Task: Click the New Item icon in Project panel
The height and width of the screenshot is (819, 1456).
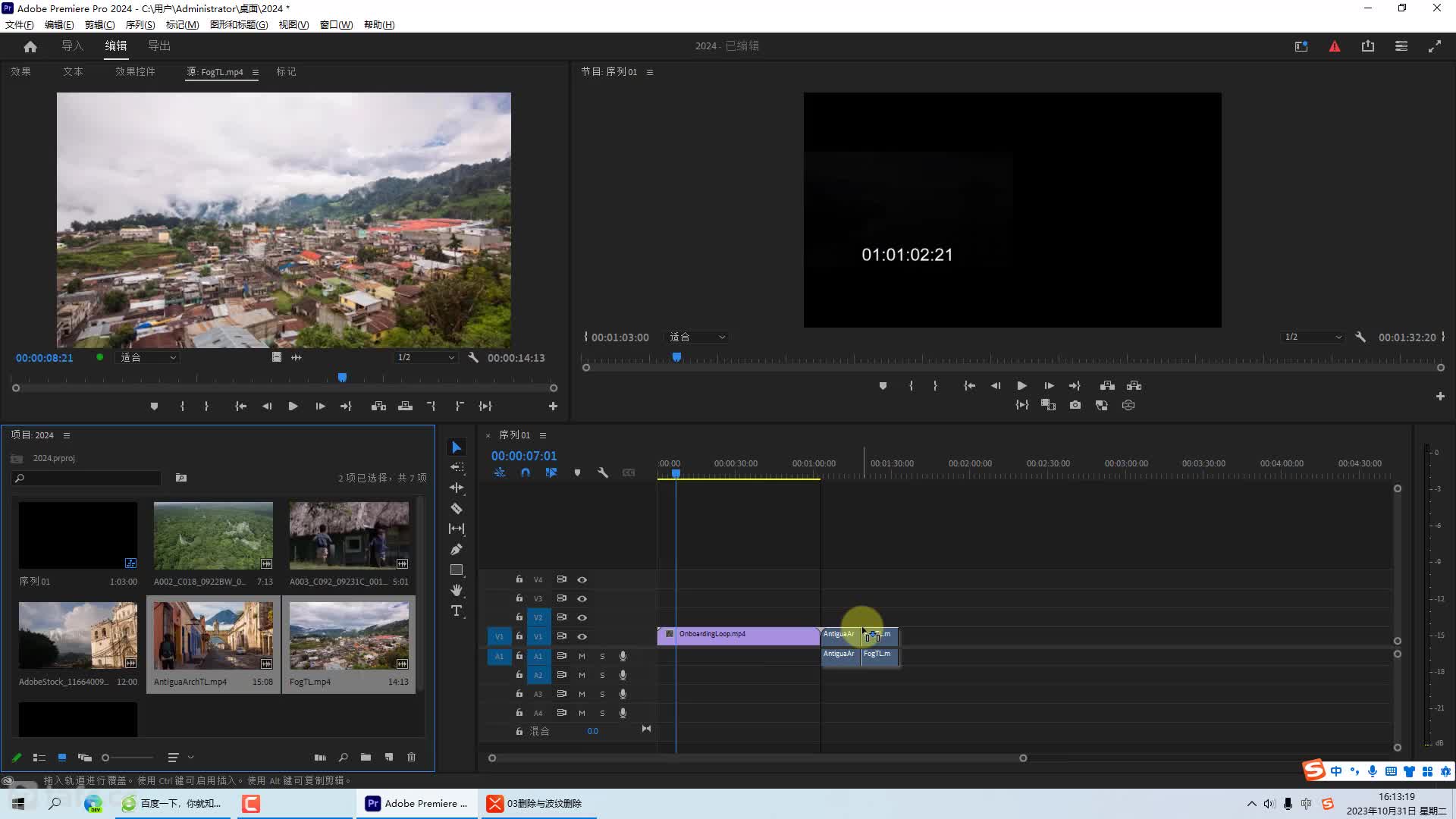Action: point(389,757)
